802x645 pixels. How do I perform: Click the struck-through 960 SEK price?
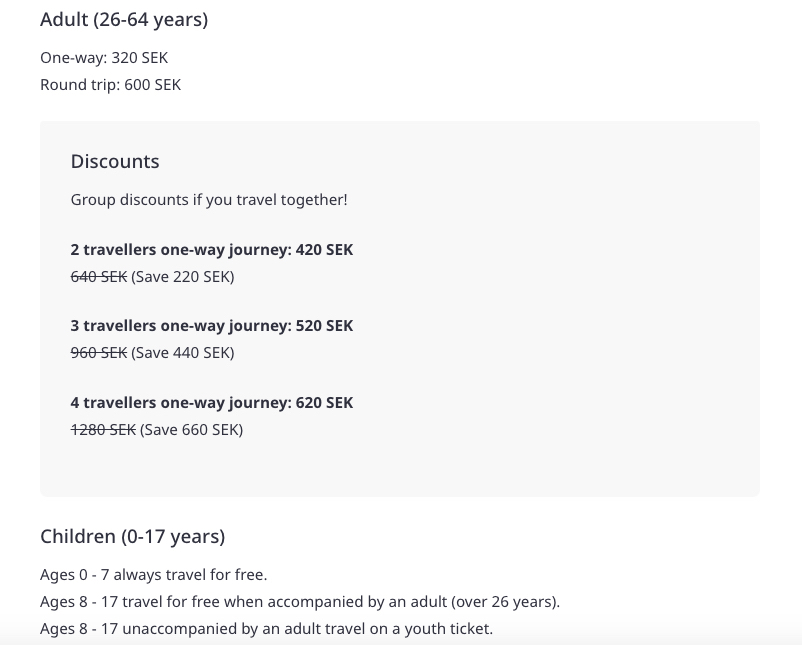click(x=99, y=353)
